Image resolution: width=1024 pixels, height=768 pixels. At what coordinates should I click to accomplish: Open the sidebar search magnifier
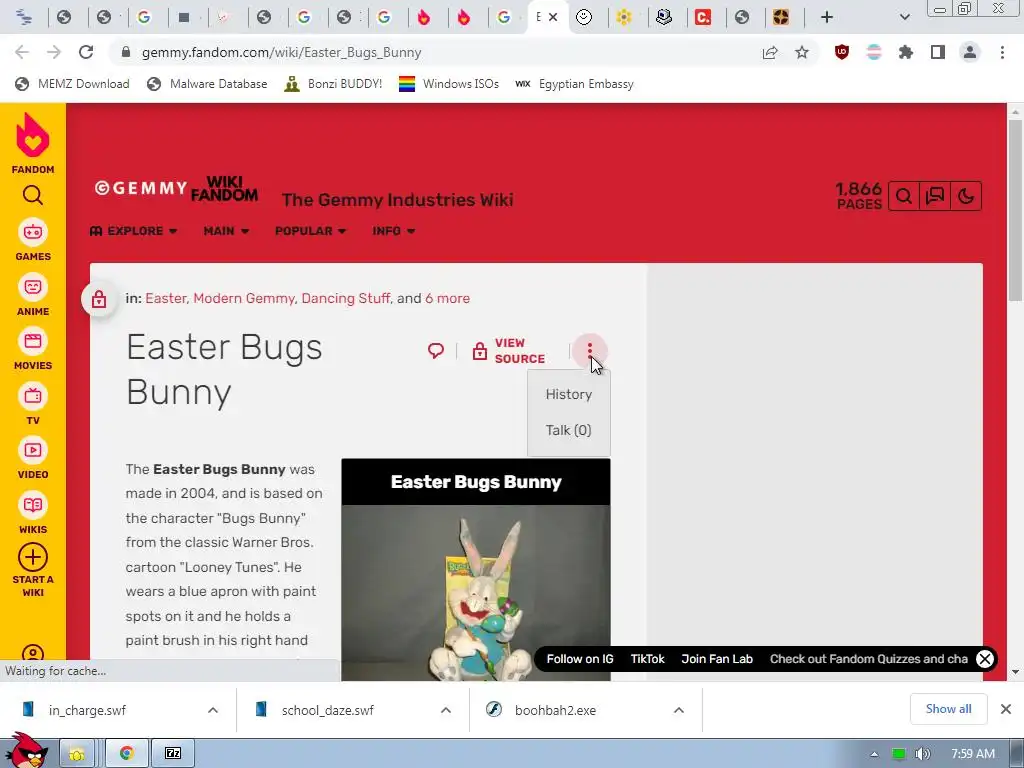pyautogui.click(x=33, y=195)
